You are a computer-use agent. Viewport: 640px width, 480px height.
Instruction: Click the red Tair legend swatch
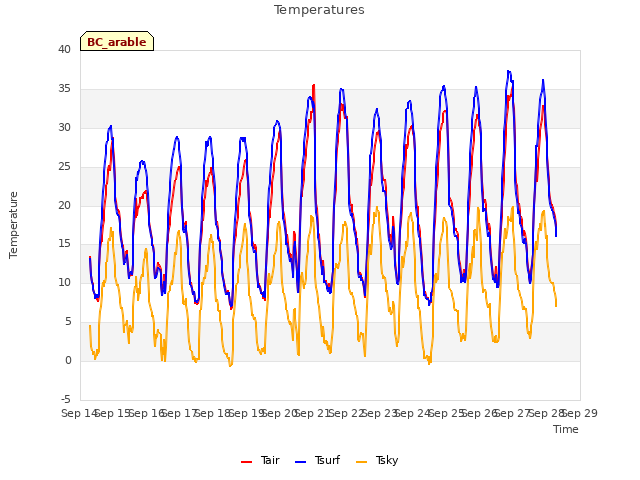coord(247,462)
